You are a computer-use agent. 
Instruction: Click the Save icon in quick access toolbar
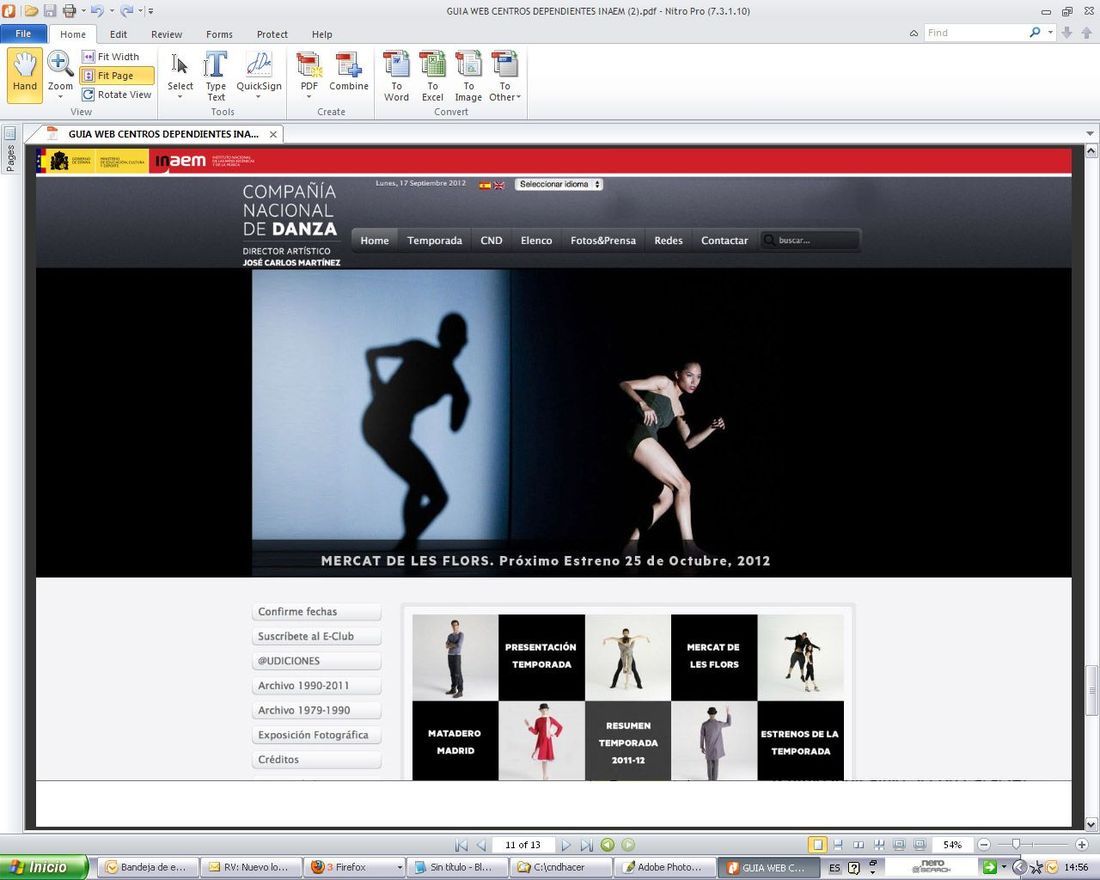50,11
